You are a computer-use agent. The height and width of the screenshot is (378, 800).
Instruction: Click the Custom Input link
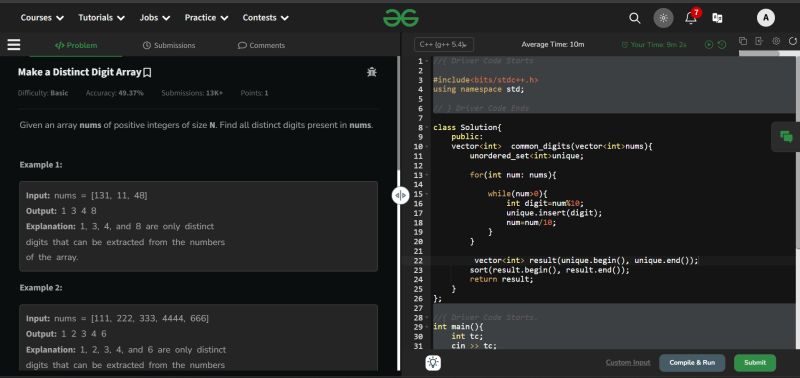(x=628, y=363)
